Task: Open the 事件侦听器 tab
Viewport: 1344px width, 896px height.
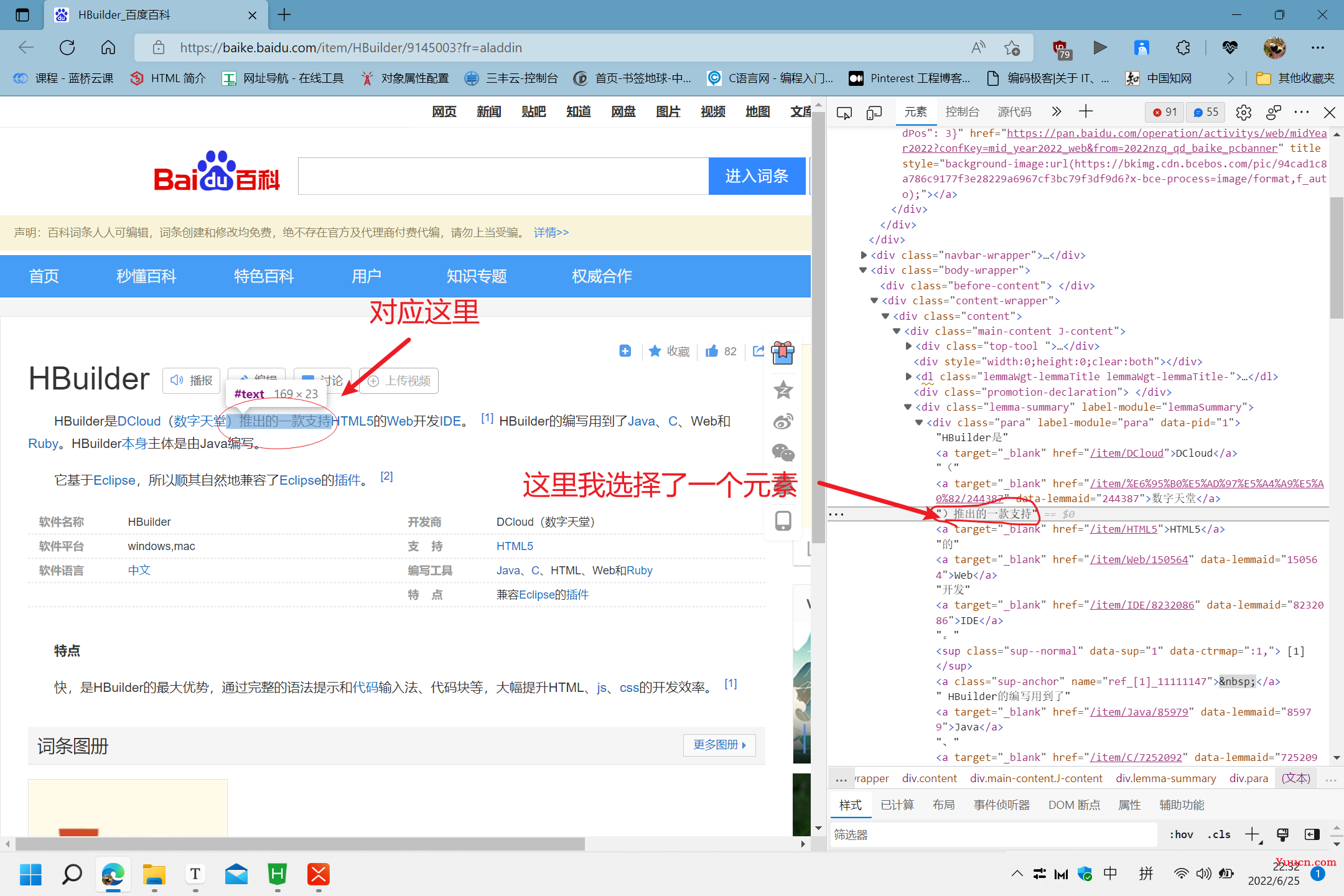Action: pyautogui.click(x=1001, y=805)
